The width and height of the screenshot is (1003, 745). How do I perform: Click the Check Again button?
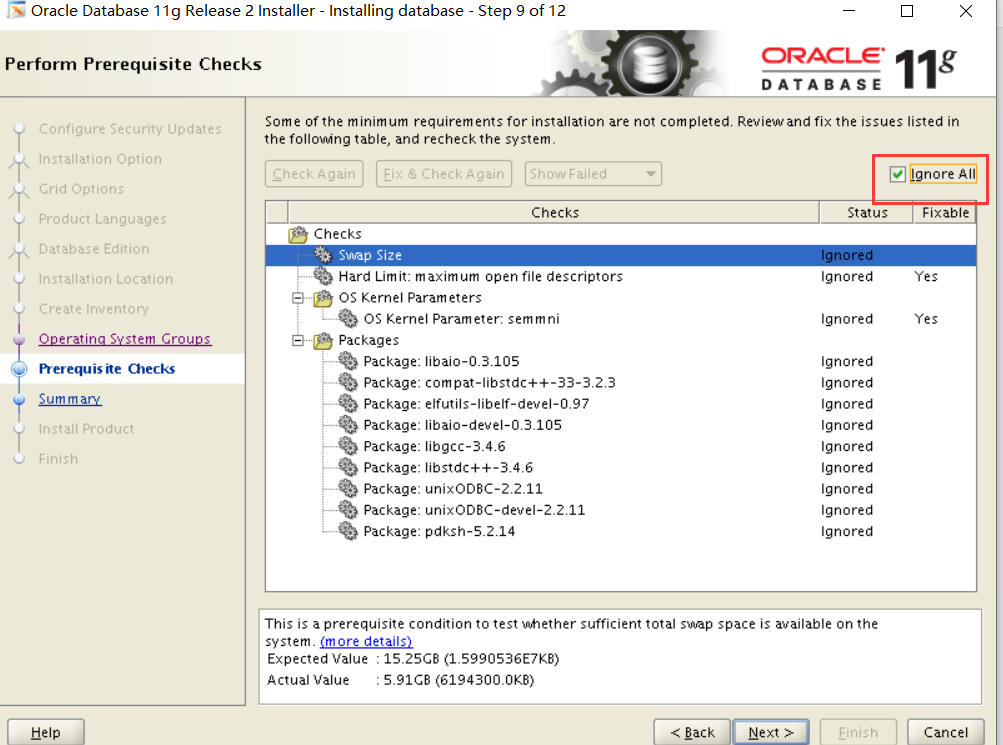pyautogui.click(x=314, y=174)
